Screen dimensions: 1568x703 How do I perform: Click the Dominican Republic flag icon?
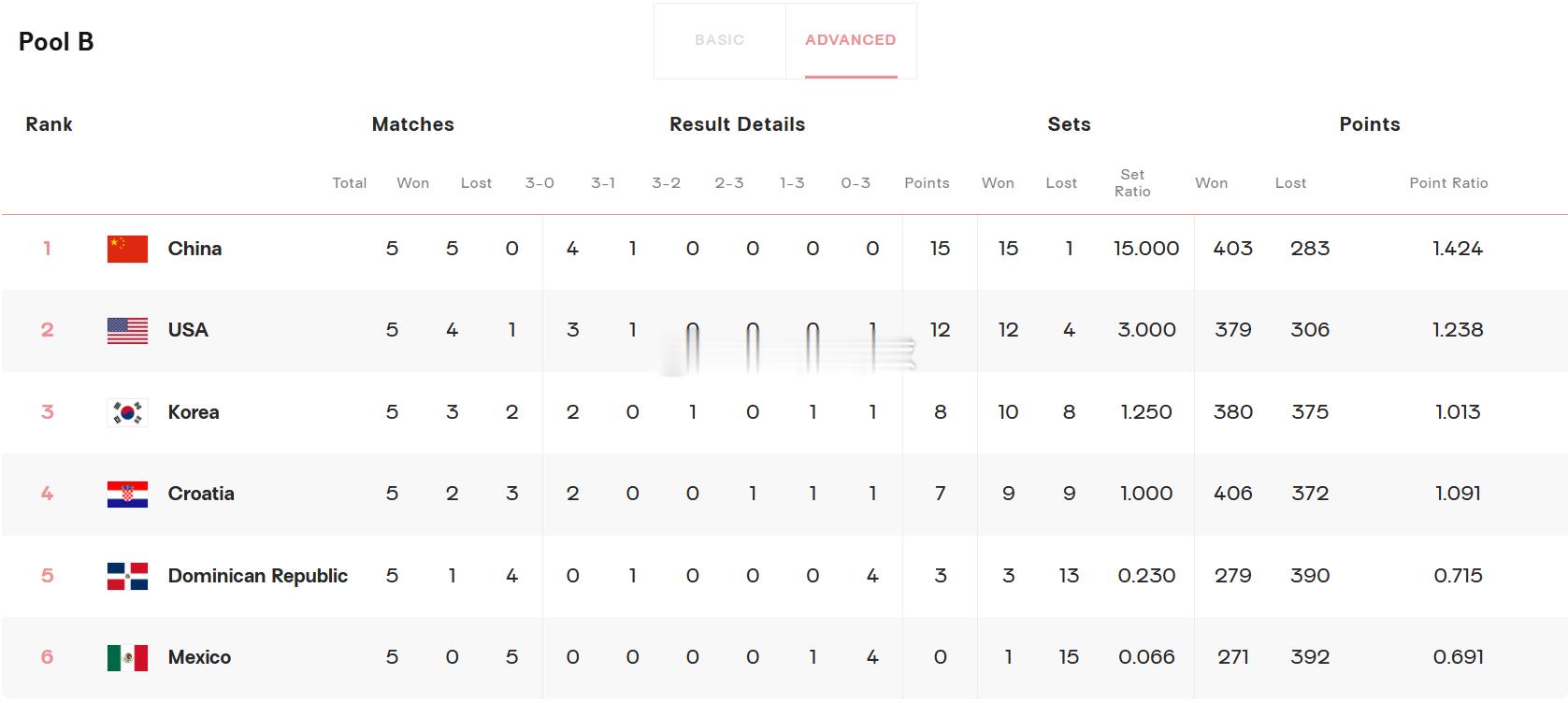coord(127,576)
